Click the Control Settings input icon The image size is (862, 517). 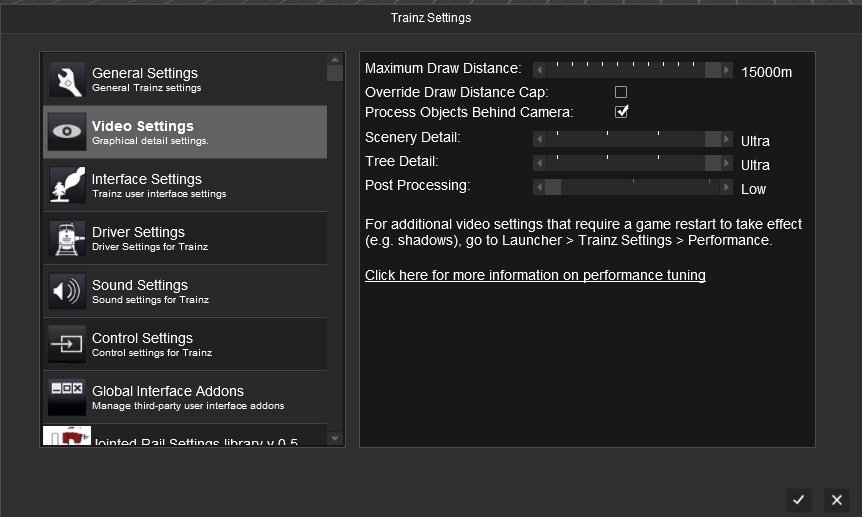67,344
